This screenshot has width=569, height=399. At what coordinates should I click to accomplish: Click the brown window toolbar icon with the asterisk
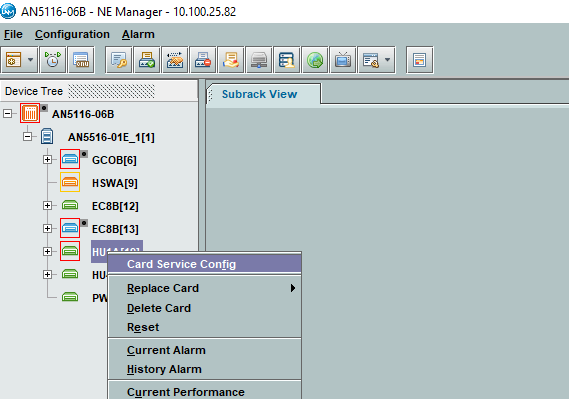click(13, 60)
